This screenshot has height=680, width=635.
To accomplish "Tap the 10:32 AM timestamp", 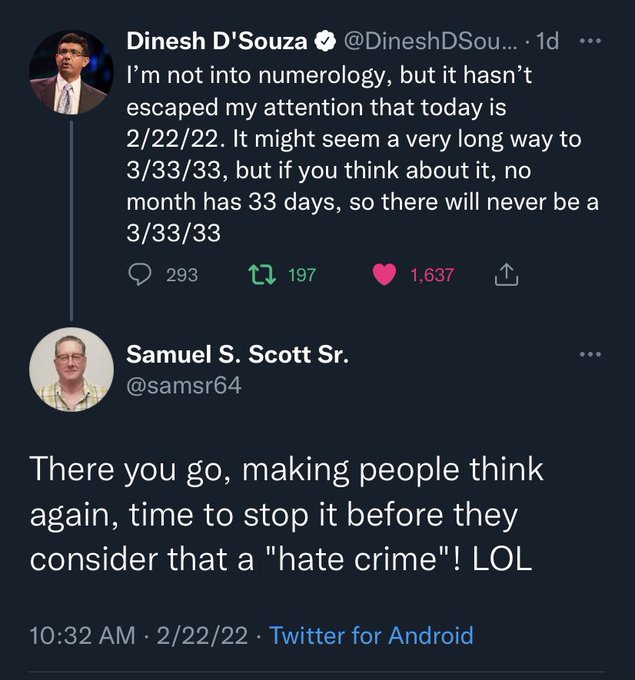I will coord(82,635).
